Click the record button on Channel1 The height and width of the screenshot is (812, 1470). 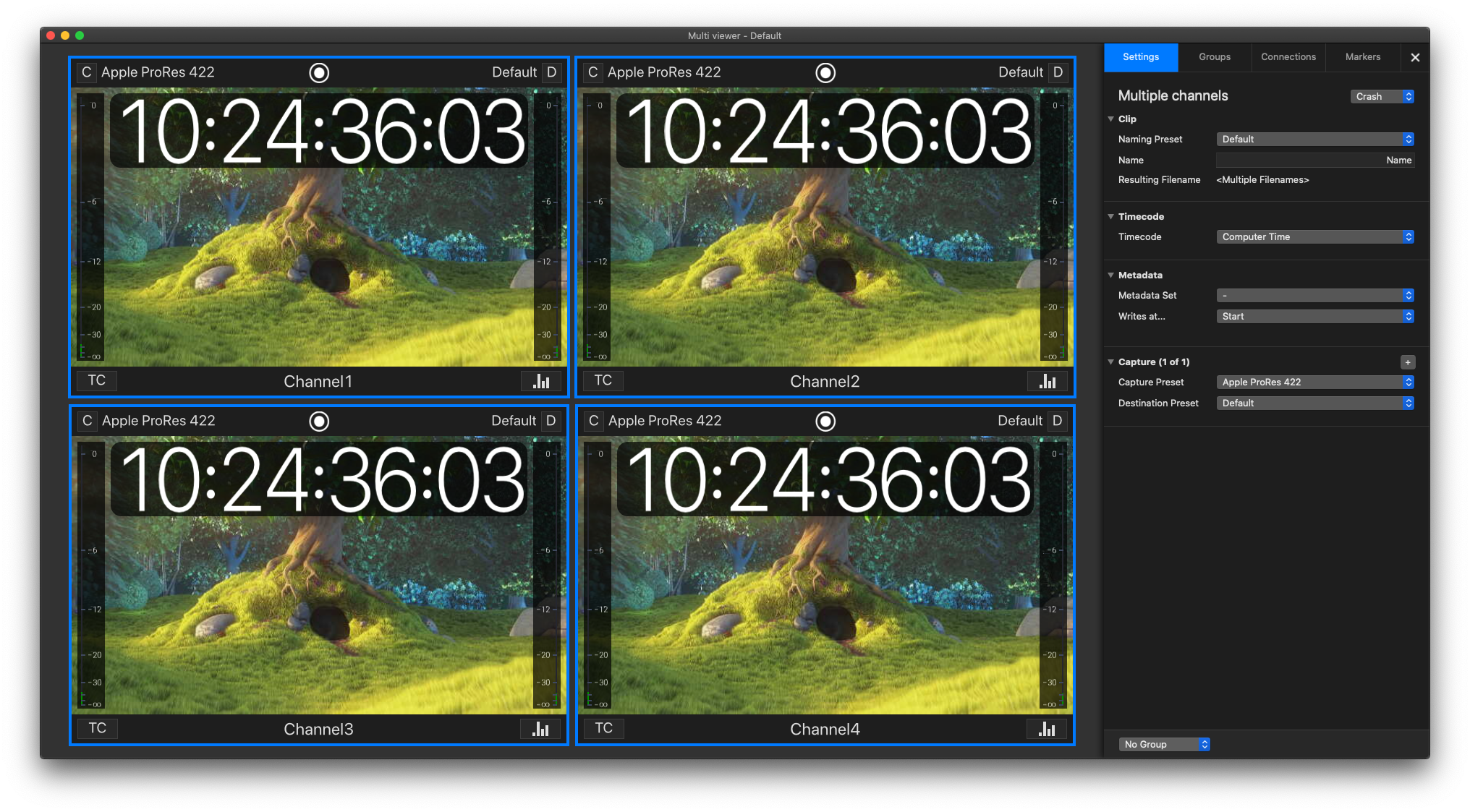[319, 72]
